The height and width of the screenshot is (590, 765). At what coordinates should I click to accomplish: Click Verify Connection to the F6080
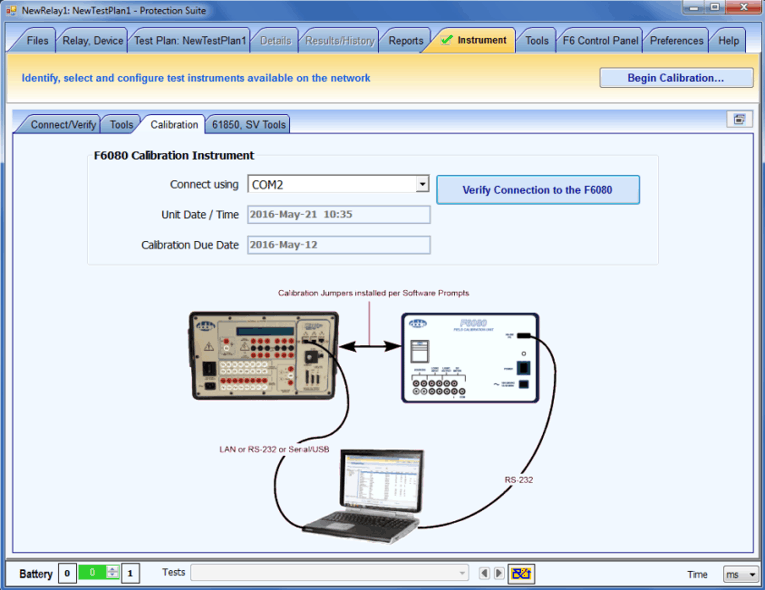pos(537,190)
